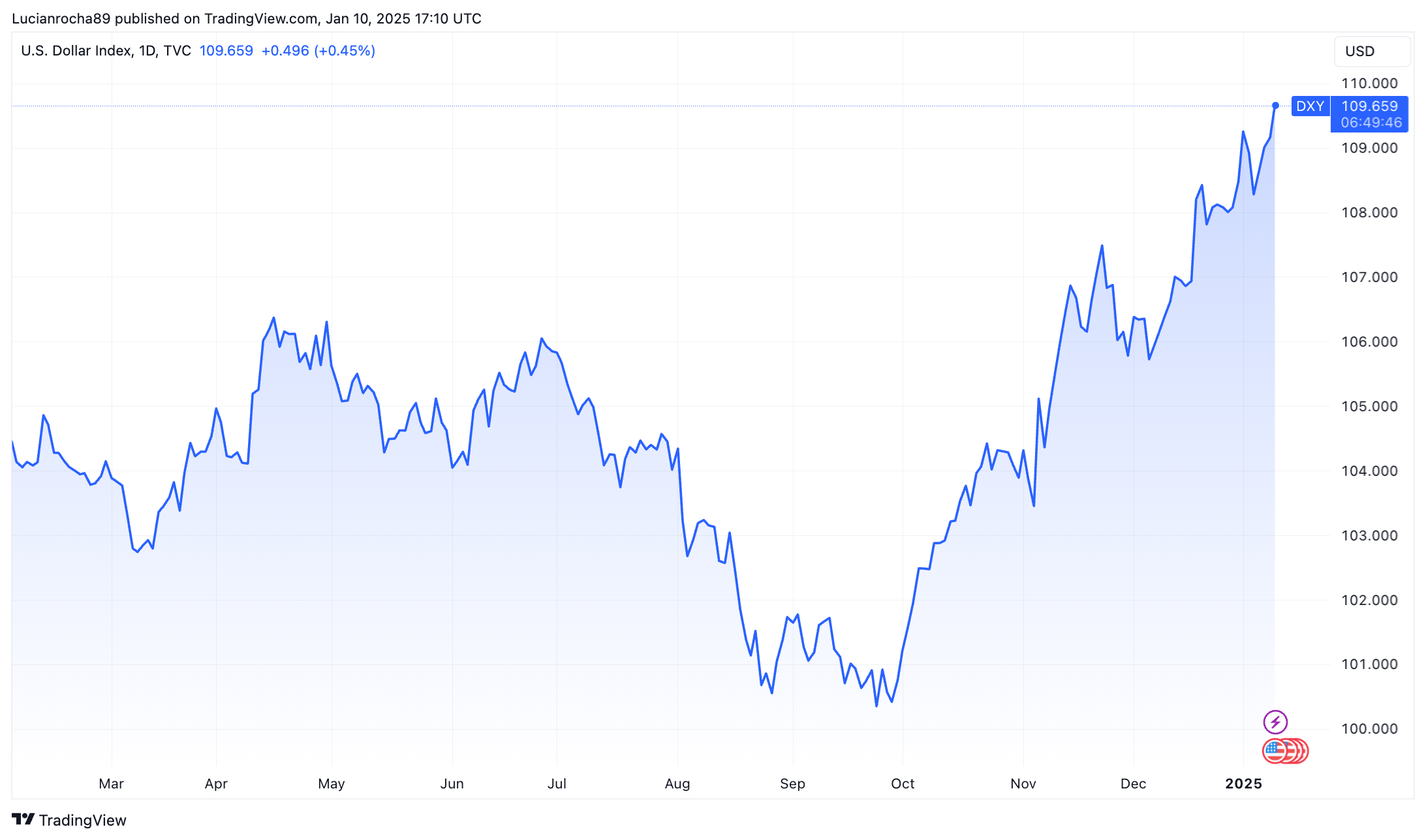This screenshot has width=1426, height=840.
Task: Click the Sep label on time axis
Action: click(x=793, y=784)
